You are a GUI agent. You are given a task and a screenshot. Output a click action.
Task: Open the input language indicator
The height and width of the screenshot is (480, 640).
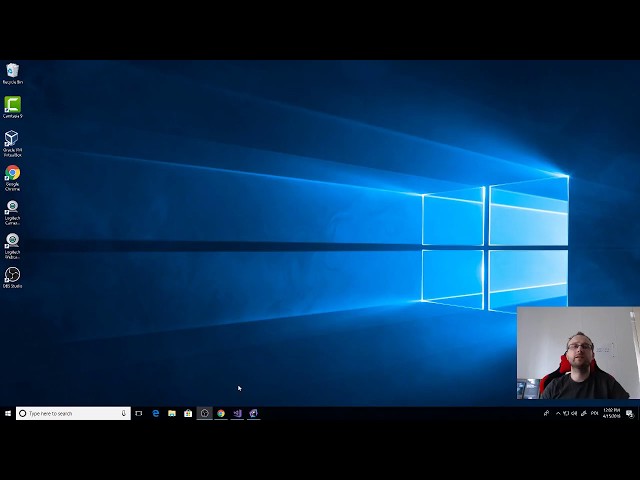(594, 413)
